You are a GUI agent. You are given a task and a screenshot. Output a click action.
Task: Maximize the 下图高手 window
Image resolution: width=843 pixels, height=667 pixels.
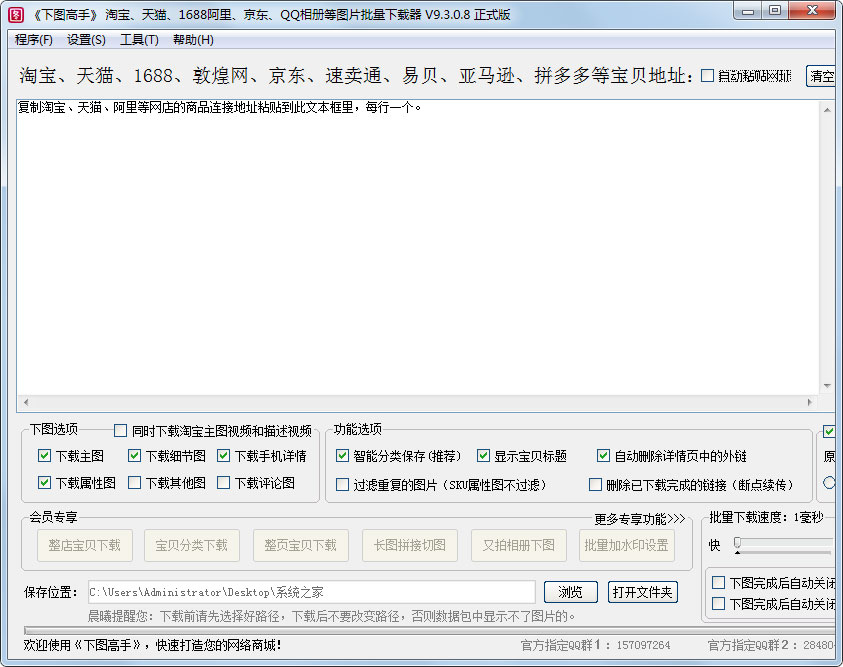(x=774, y=11)
